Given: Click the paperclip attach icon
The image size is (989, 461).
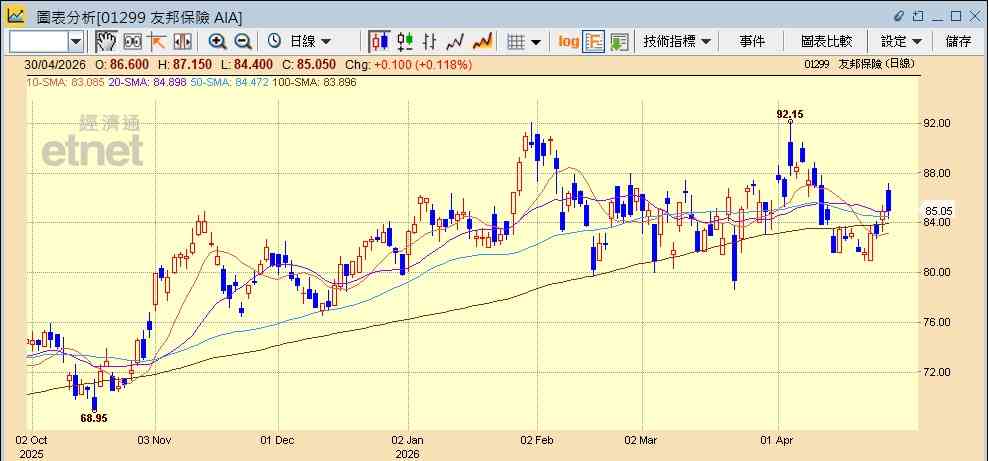Looking at the screenshot, I should click(x=899, y=16).
